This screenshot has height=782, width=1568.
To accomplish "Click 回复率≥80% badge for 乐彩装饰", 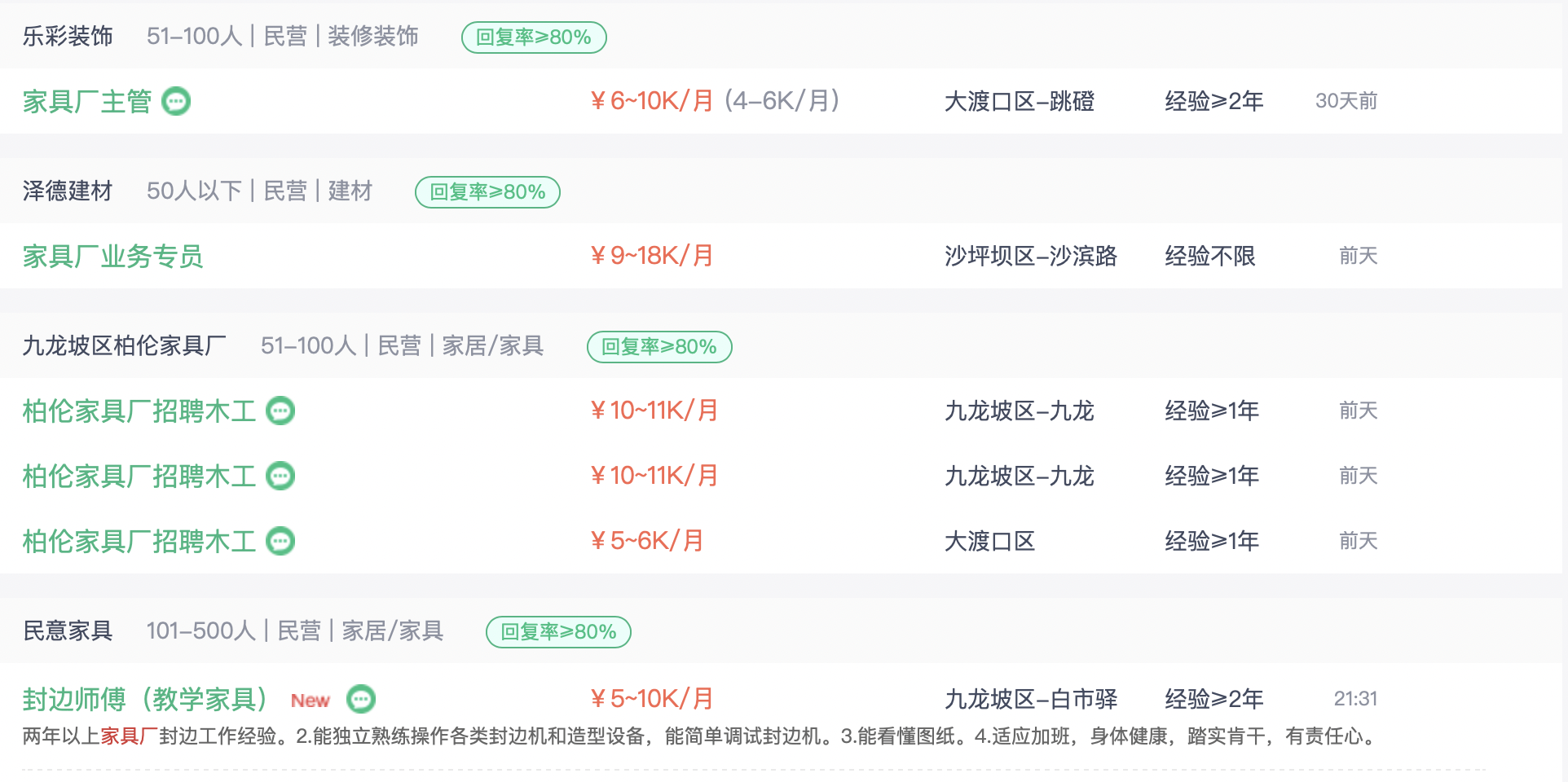I will [534, 37].
